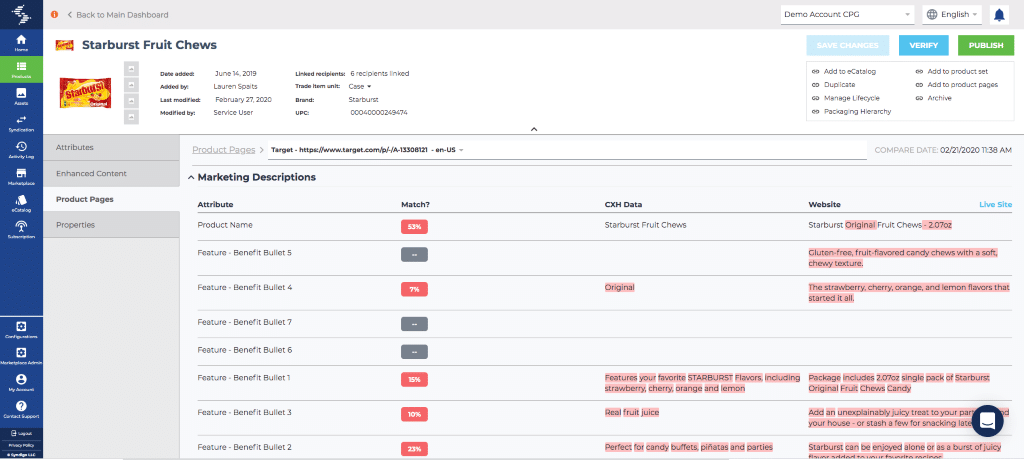Click the first small image thumbnail button
1024x460 pixels.
point(131,68)
